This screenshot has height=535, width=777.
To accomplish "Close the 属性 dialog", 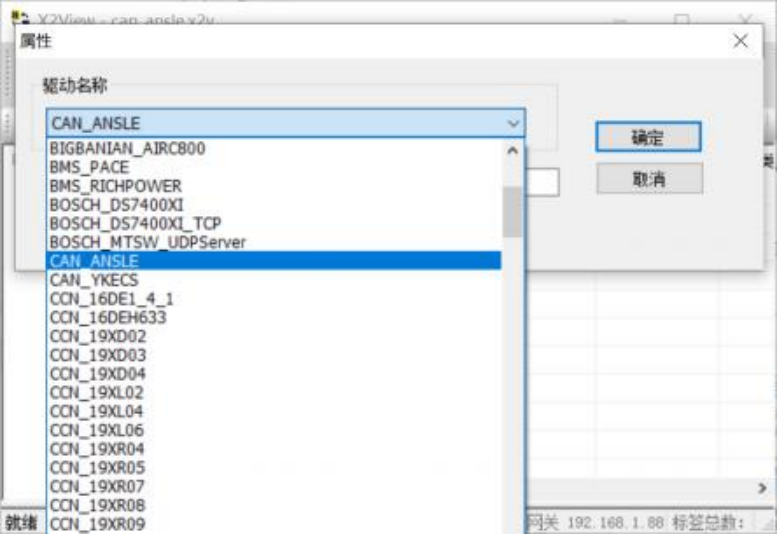I will point(740,41).
